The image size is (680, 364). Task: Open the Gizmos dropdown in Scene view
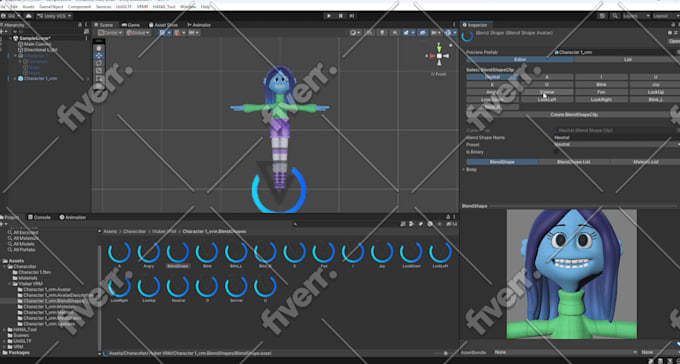point(450,33)
